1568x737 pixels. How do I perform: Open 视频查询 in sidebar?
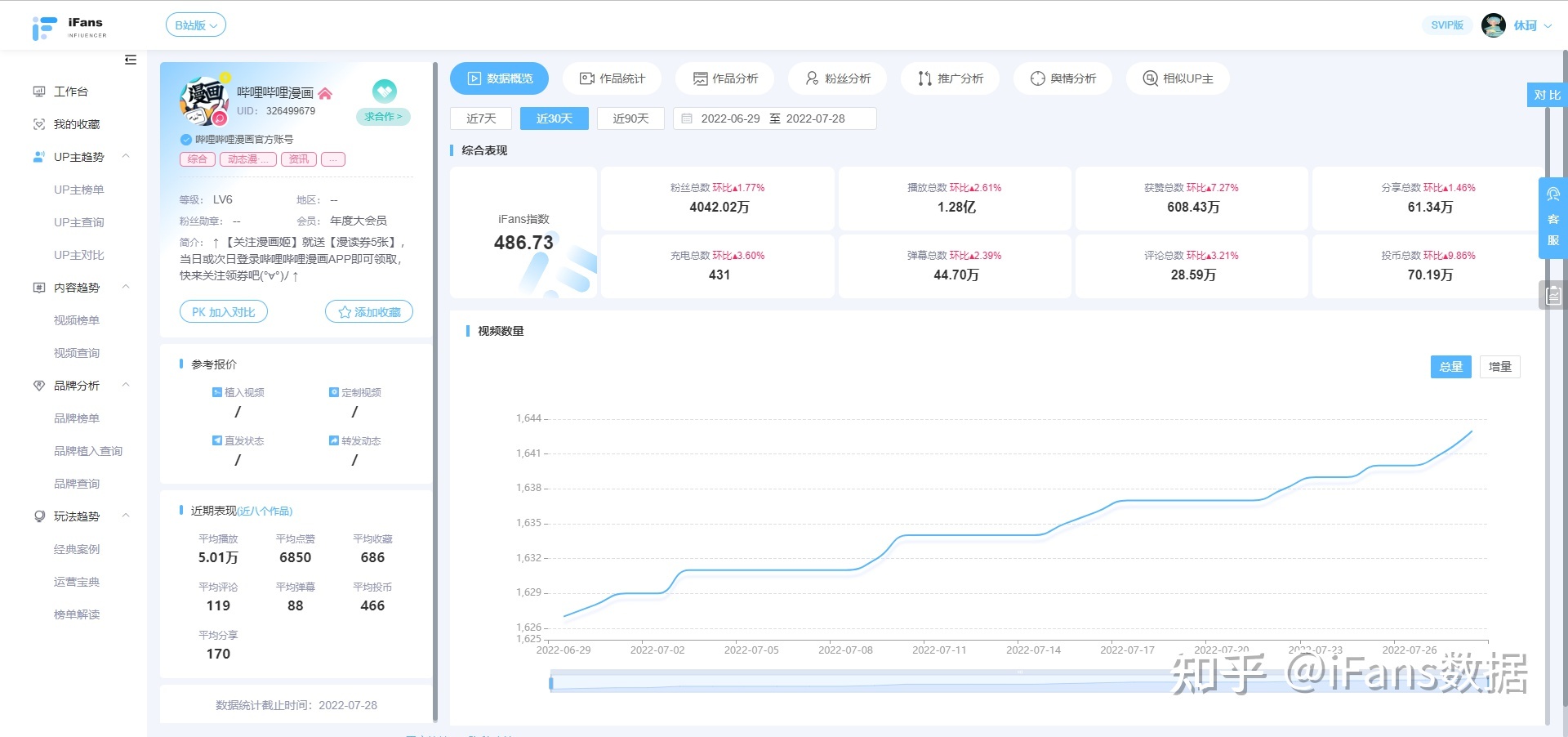point(77,353)
